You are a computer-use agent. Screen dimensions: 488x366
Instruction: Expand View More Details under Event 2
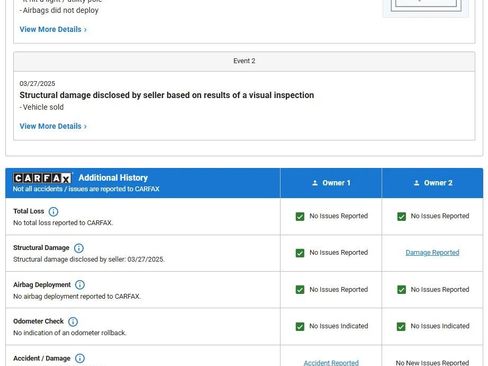click(53, 126)
